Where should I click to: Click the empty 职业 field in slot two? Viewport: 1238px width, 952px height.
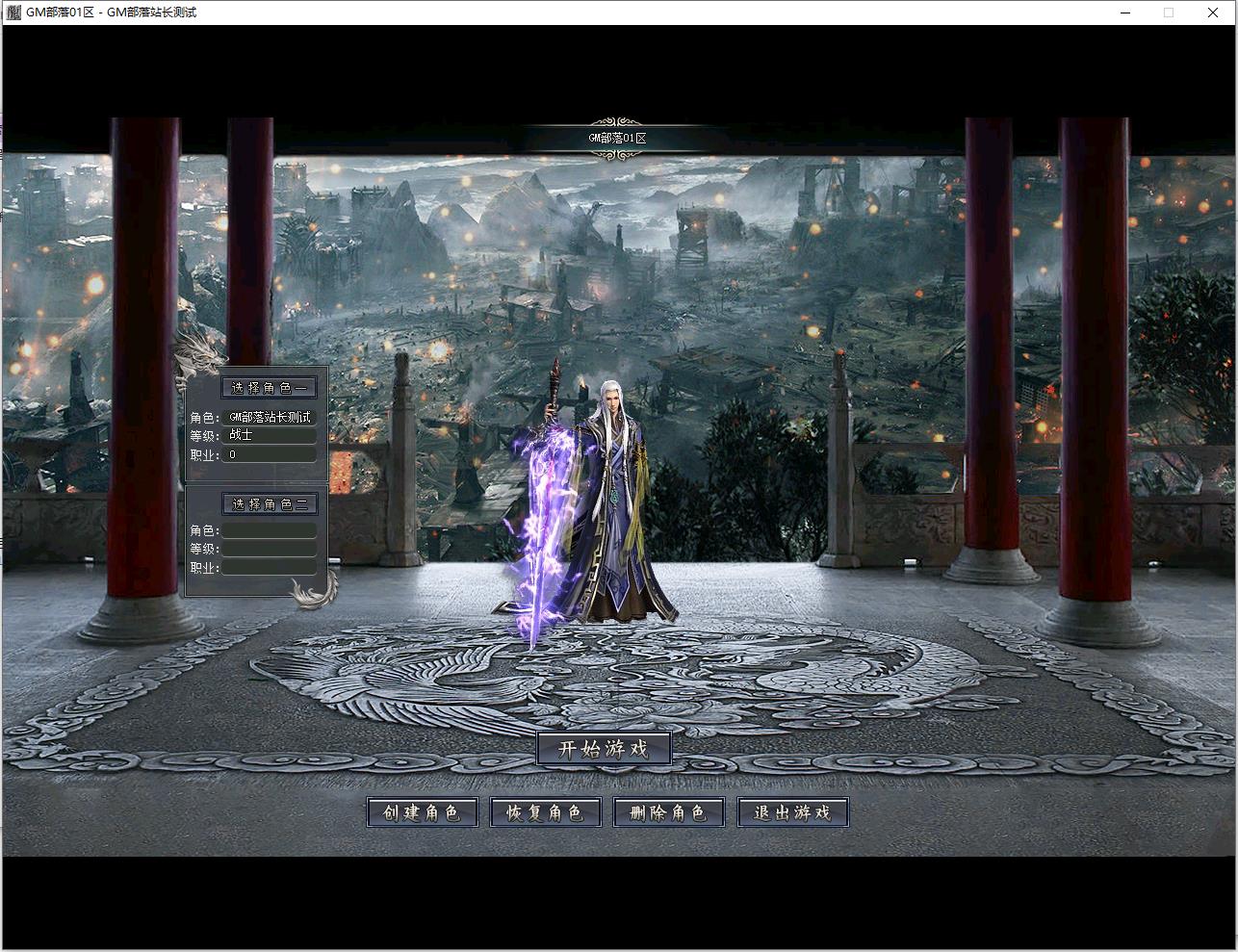pos(270,567)
